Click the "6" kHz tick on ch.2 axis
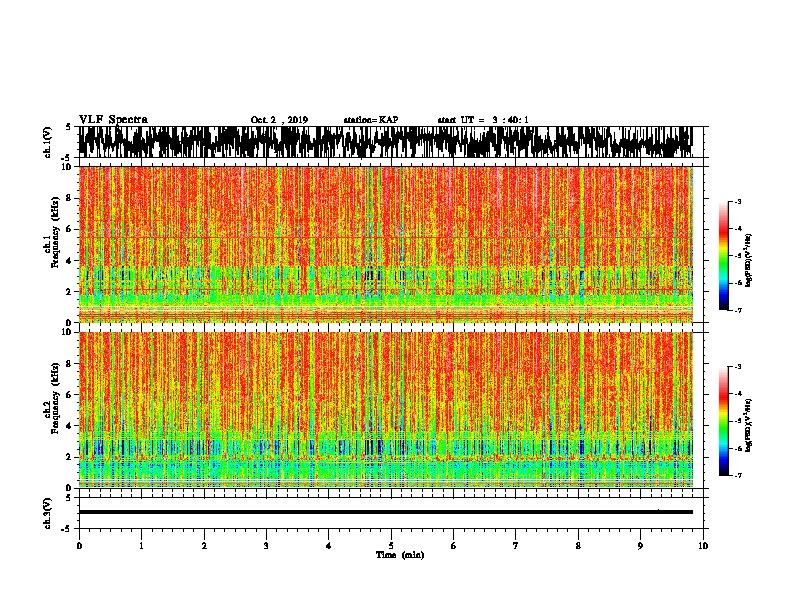This screenshot has height=612, width=792. point(69,395)
